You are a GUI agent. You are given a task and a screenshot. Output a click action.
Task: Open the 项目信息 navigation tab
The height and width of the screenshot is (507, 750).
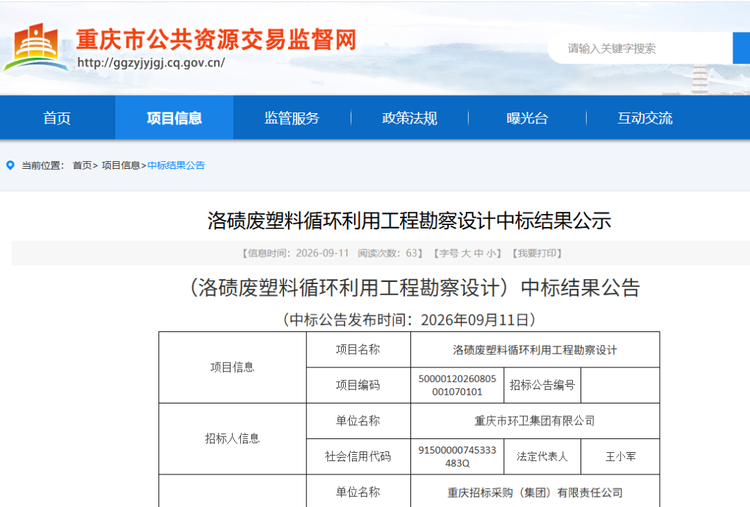coord(174,118)
